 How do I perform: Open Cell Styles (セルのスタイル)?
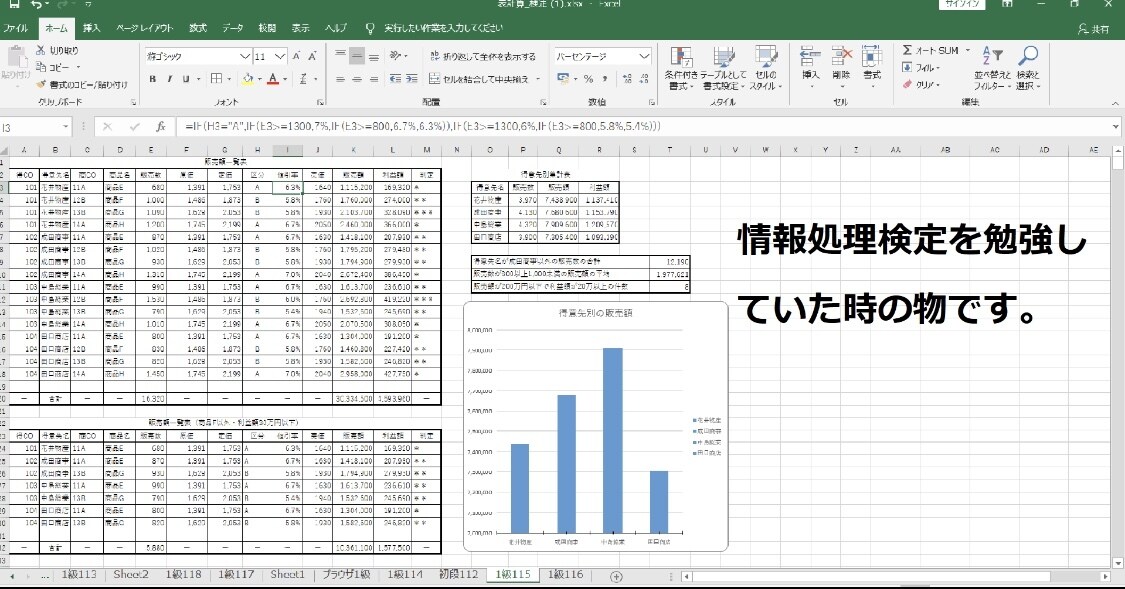coord(766,68)
